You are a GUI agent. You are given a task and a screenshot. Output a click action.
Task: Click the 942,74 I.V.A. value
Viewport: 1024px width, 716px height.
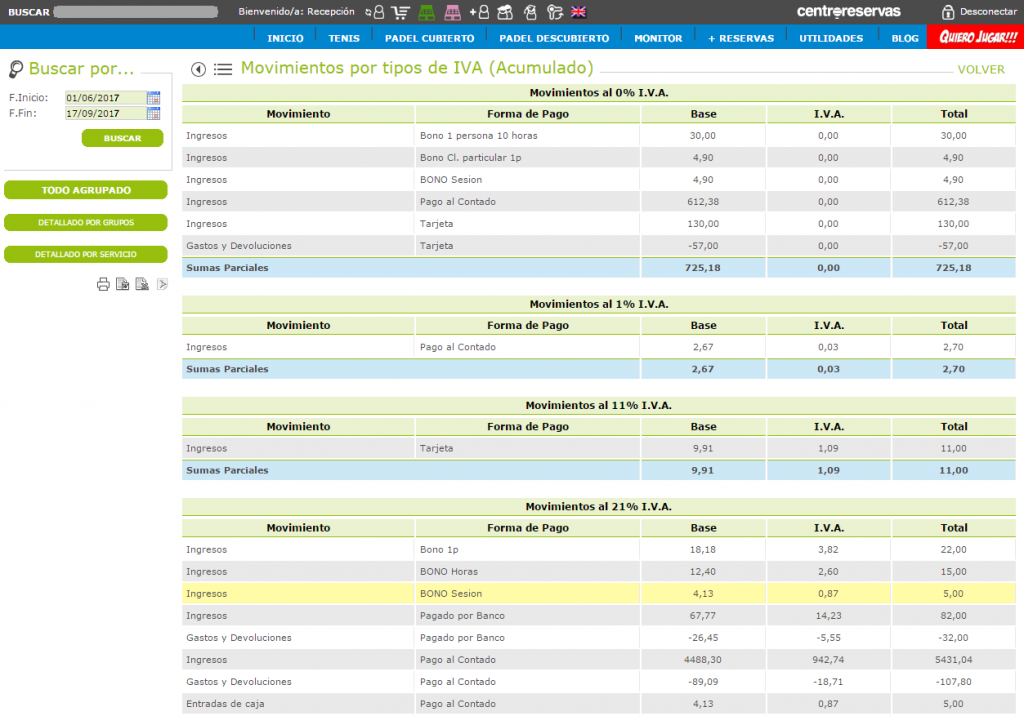click(828, 660)
